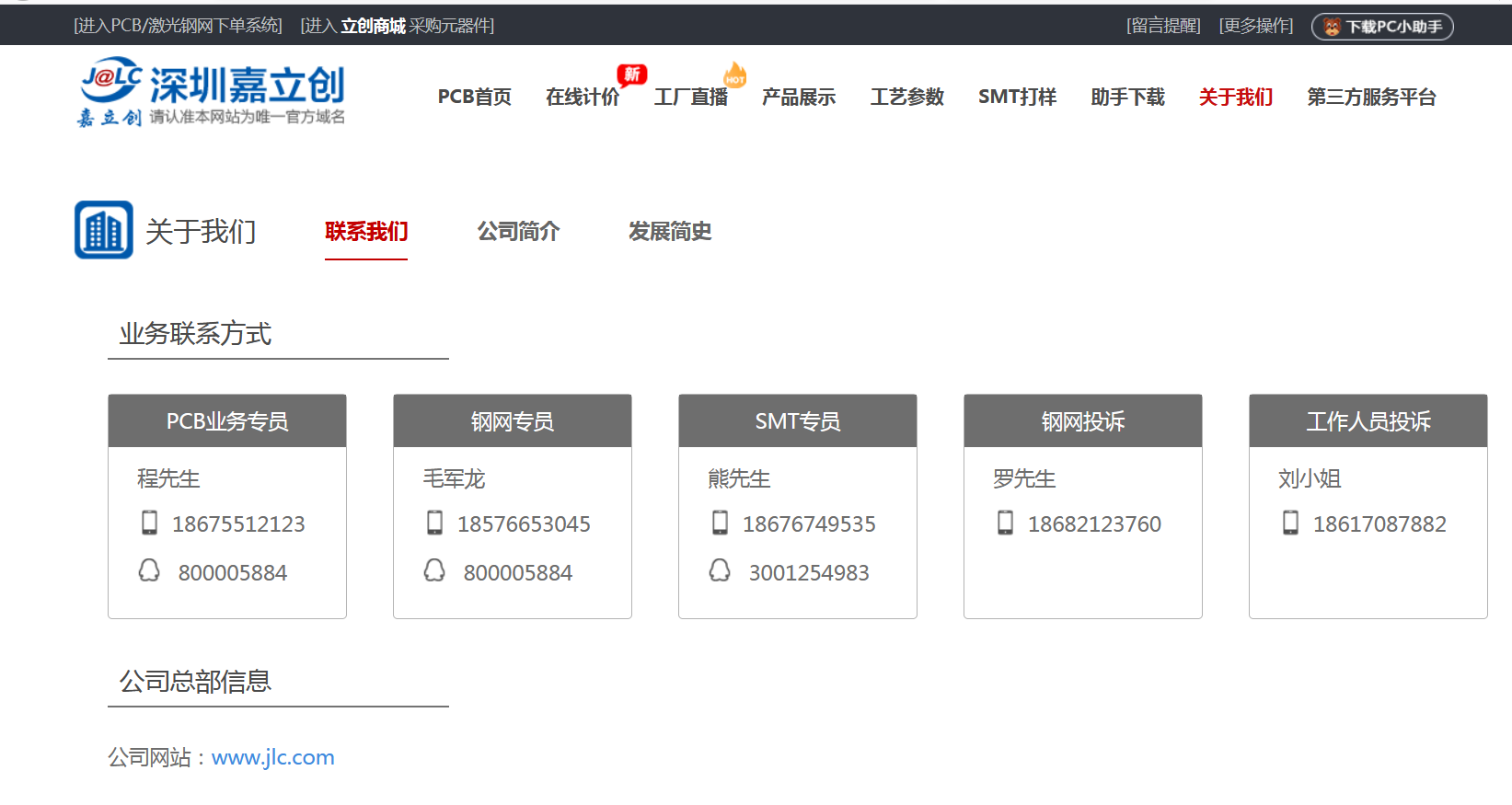
Task: Click phone number 18617087882
Action: pos(1379,523)
